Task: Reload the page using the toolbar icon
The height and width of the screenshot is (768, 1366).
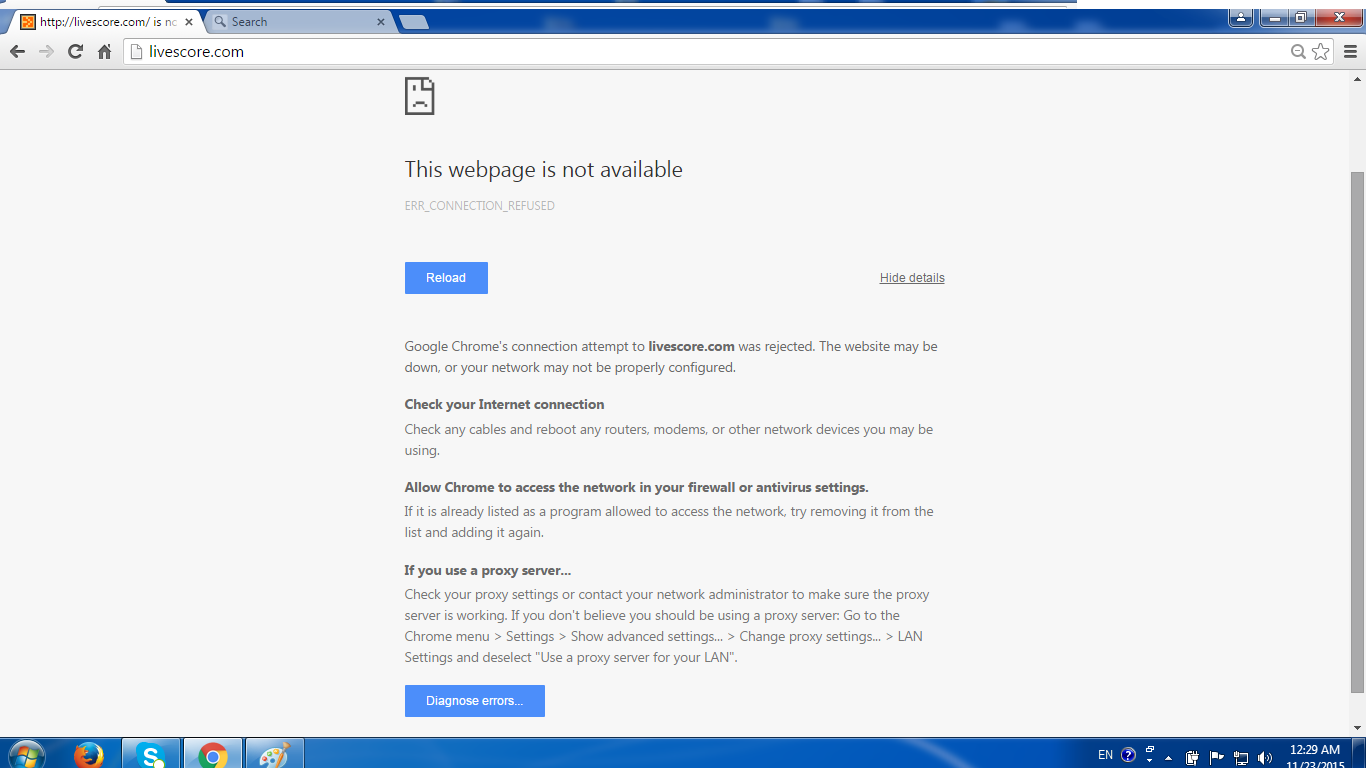Action: point(75,52)
